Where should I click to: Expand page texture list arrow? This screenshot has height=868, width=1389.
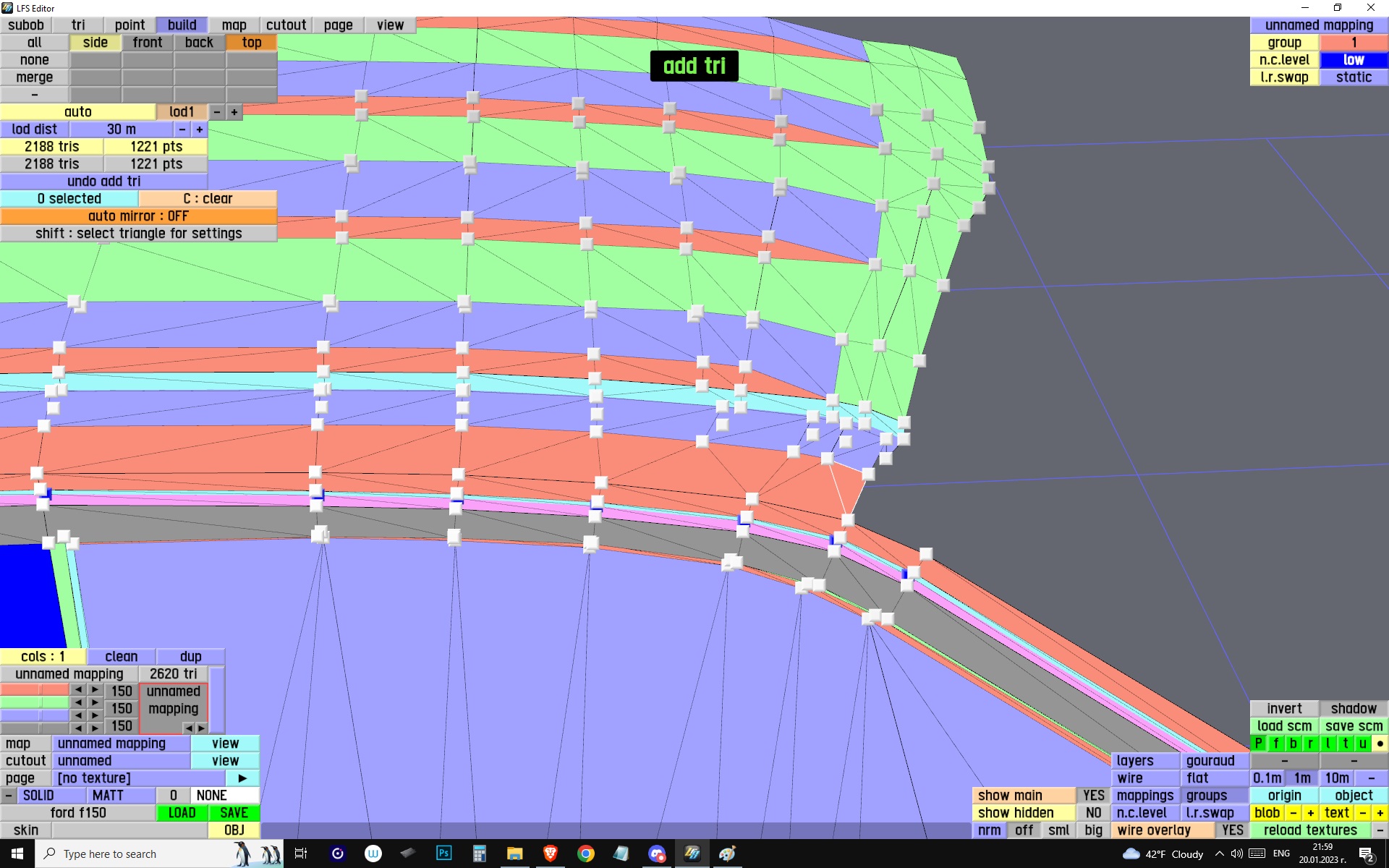[242, 778]
